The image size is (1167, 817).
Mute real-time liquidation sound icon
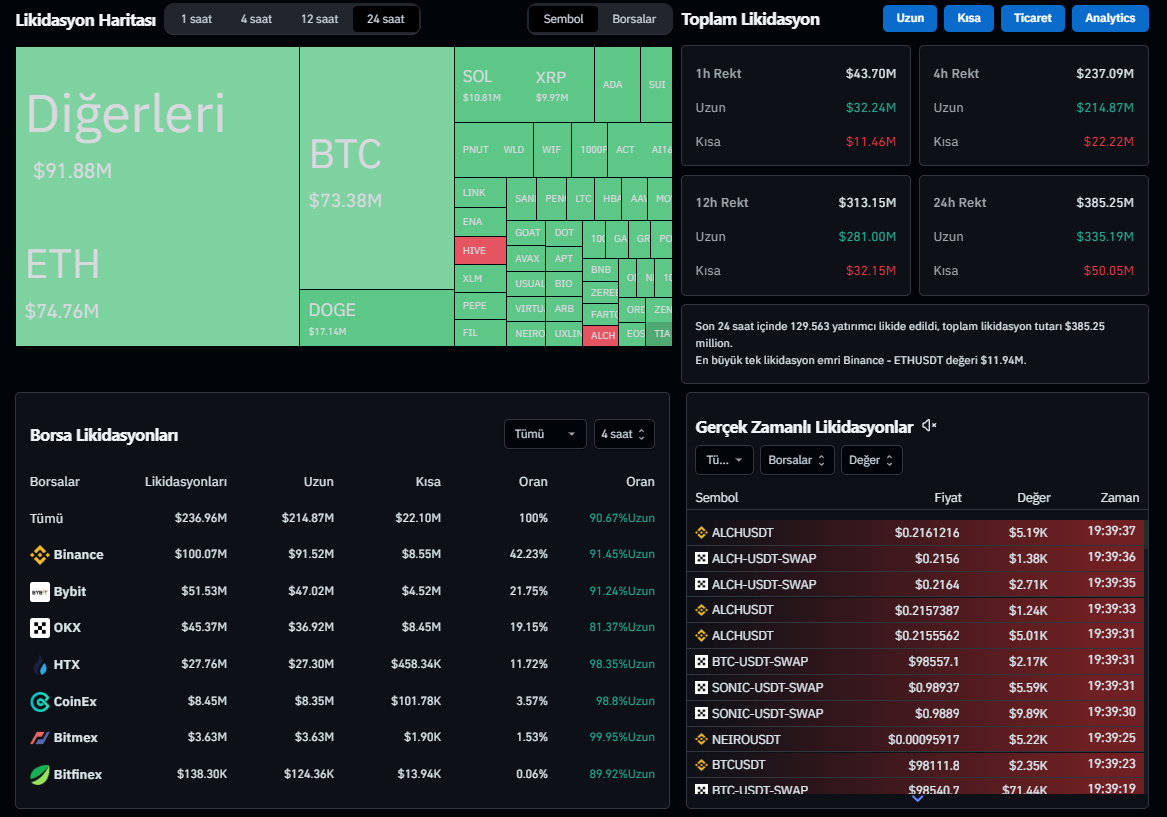(929, 426)
